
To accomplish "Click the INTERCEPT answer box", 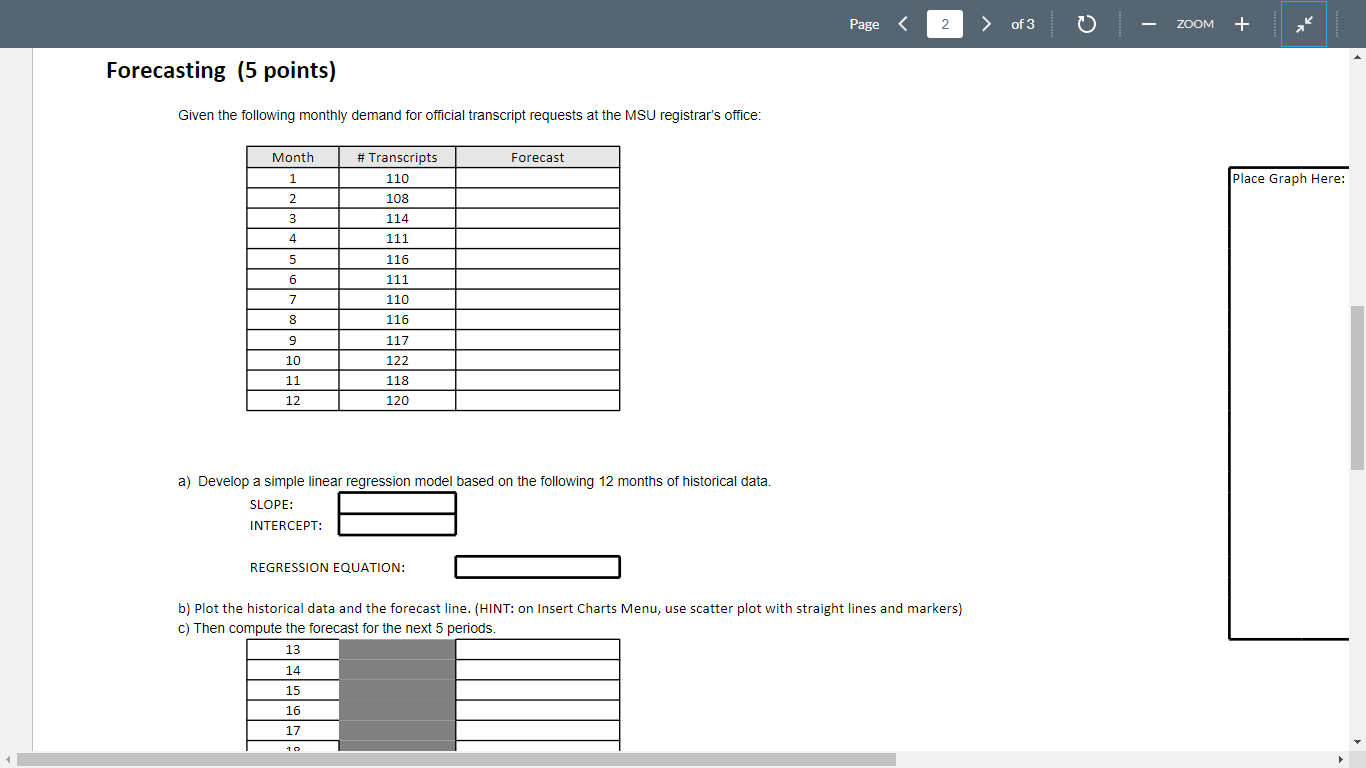I will 397,525.
